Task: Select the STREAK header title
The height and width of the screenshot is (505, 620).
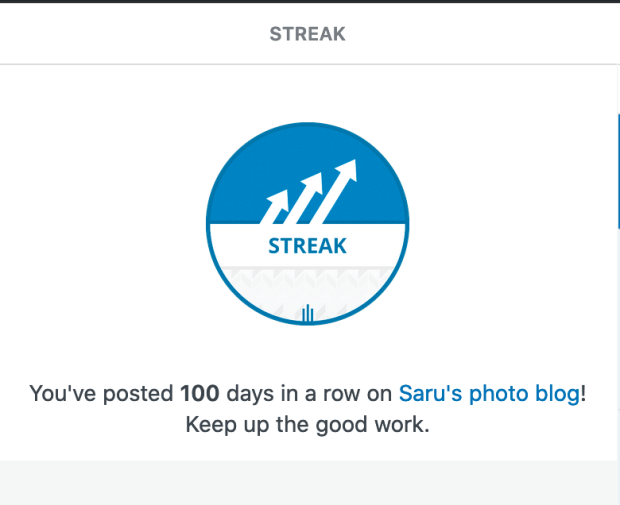Action: click(x=307, y=34)
